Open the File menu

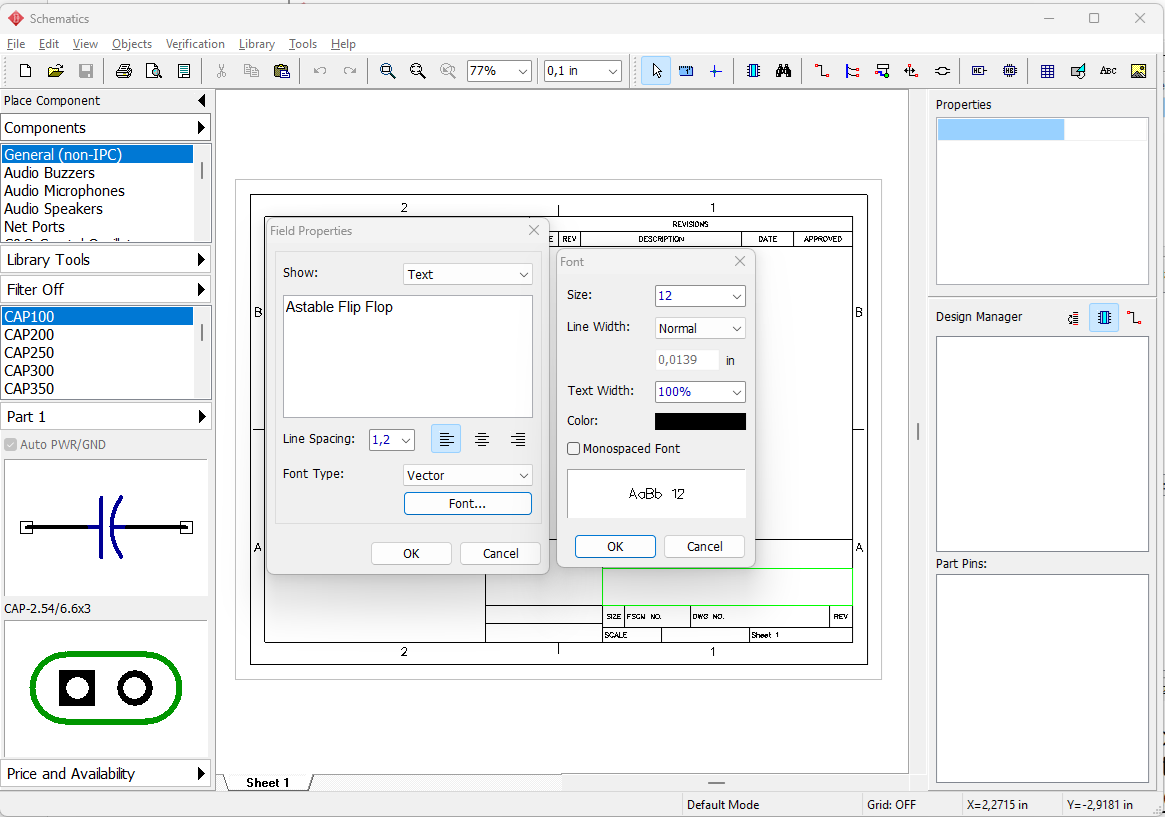[x=16, y=44]
